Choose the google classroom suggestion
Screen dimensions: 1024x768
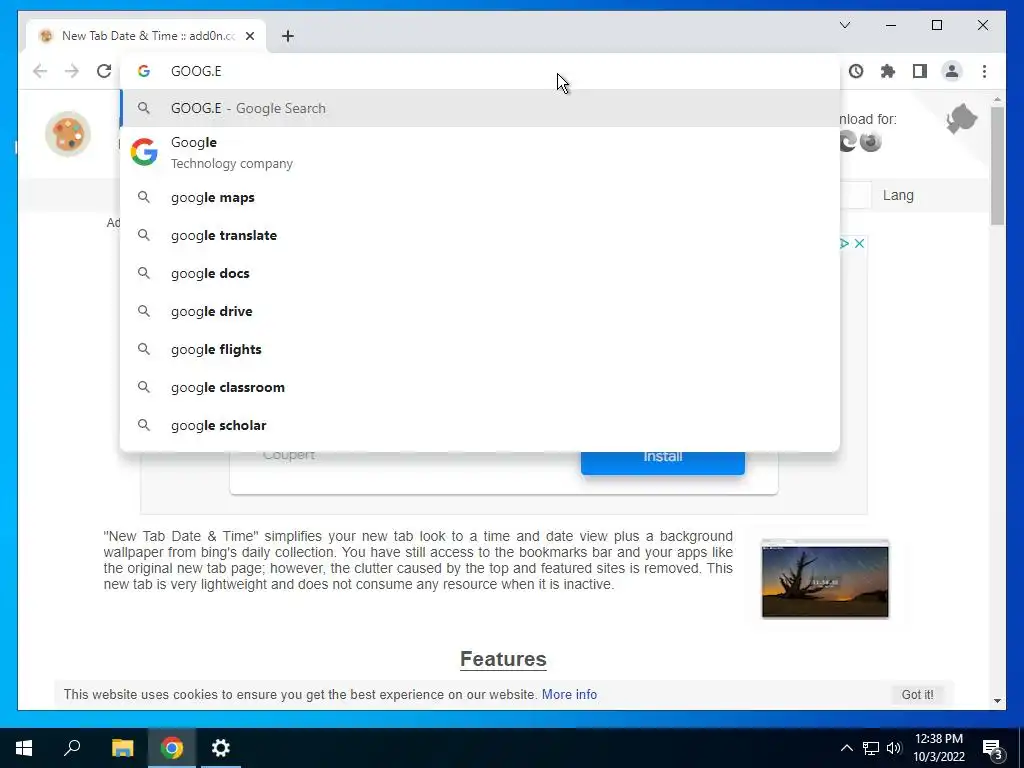click(480, 387)
